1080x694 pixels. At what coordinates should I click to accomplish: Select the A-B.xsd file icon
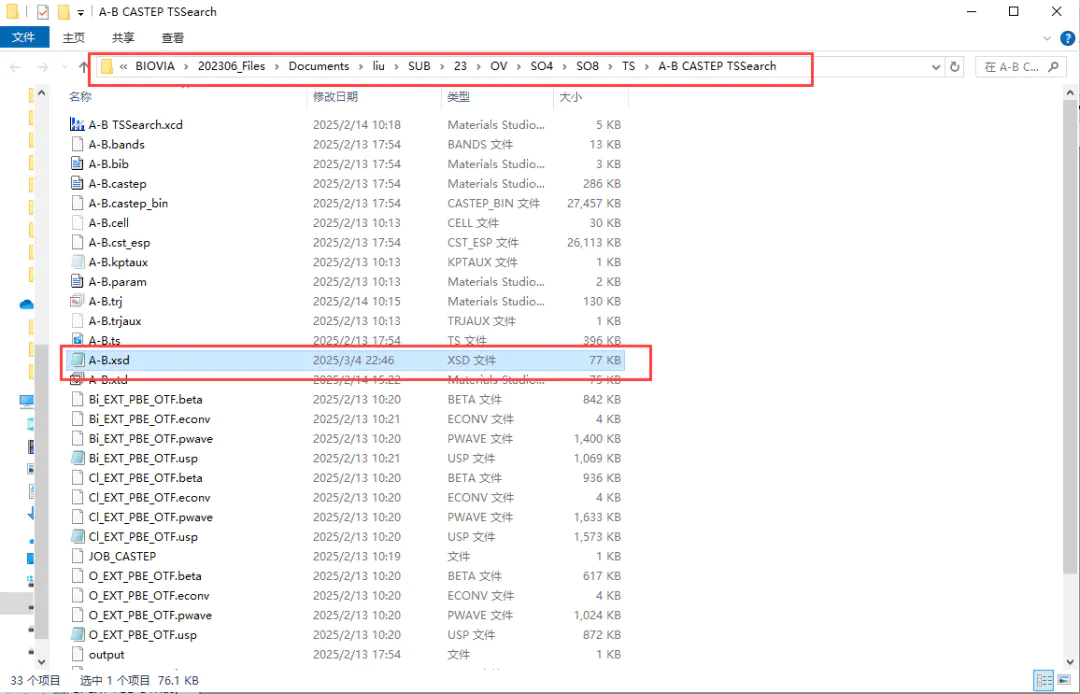[78, 360]
